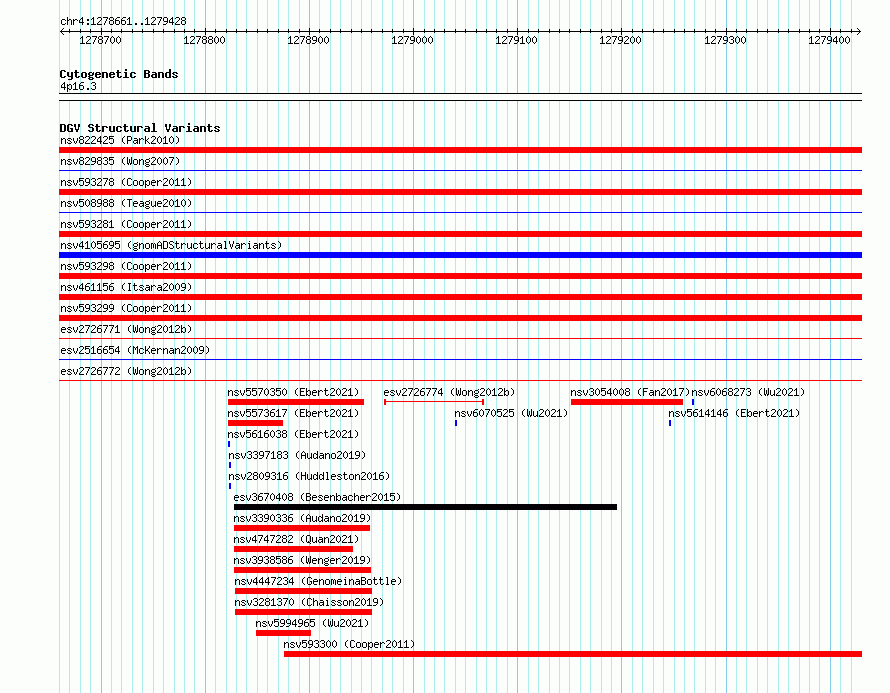Click ruler position 1279400
Screen dimensions: 890x693
coord(829,40)
